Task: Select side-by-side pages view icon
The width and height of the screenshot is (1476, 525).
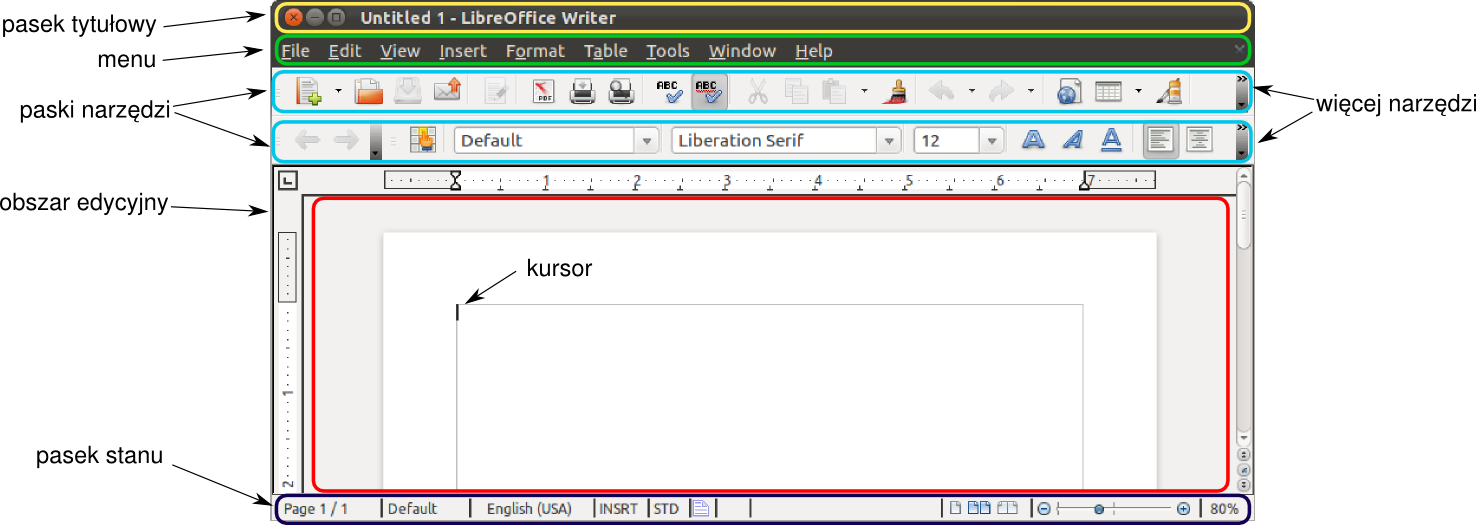Action: tap(978, 508)
